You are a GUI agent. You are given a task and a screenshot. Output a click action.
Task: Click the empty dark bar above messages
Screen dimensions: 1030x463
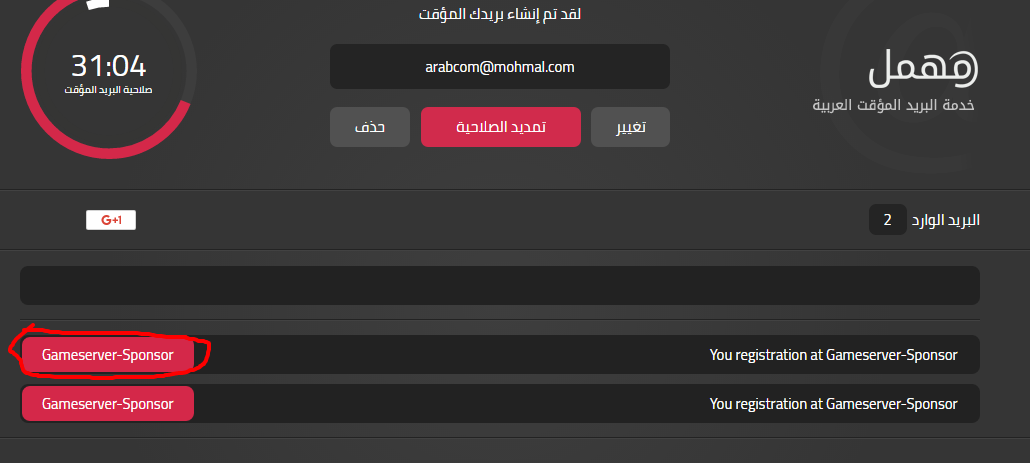click(x=499, y=285)
